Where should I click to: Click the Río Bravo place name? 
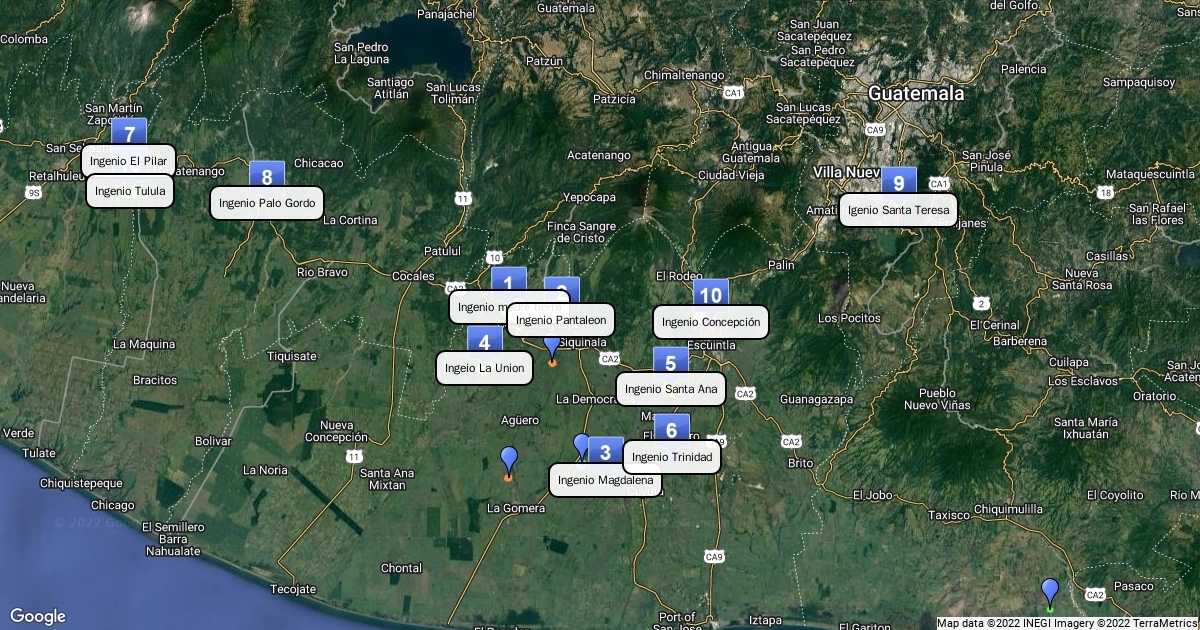point(323,271)
